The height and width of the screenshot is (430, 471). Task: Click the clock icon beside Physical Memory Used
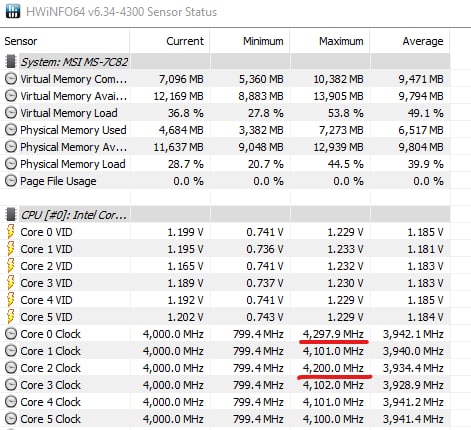pyautogui.click(x=11, y=130)
